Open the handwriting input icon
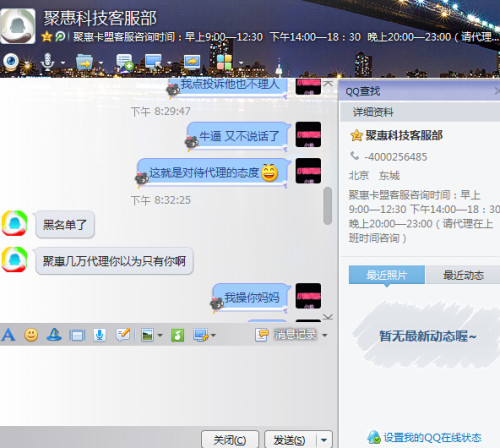 pyautogui.click(x=123, y=335)
